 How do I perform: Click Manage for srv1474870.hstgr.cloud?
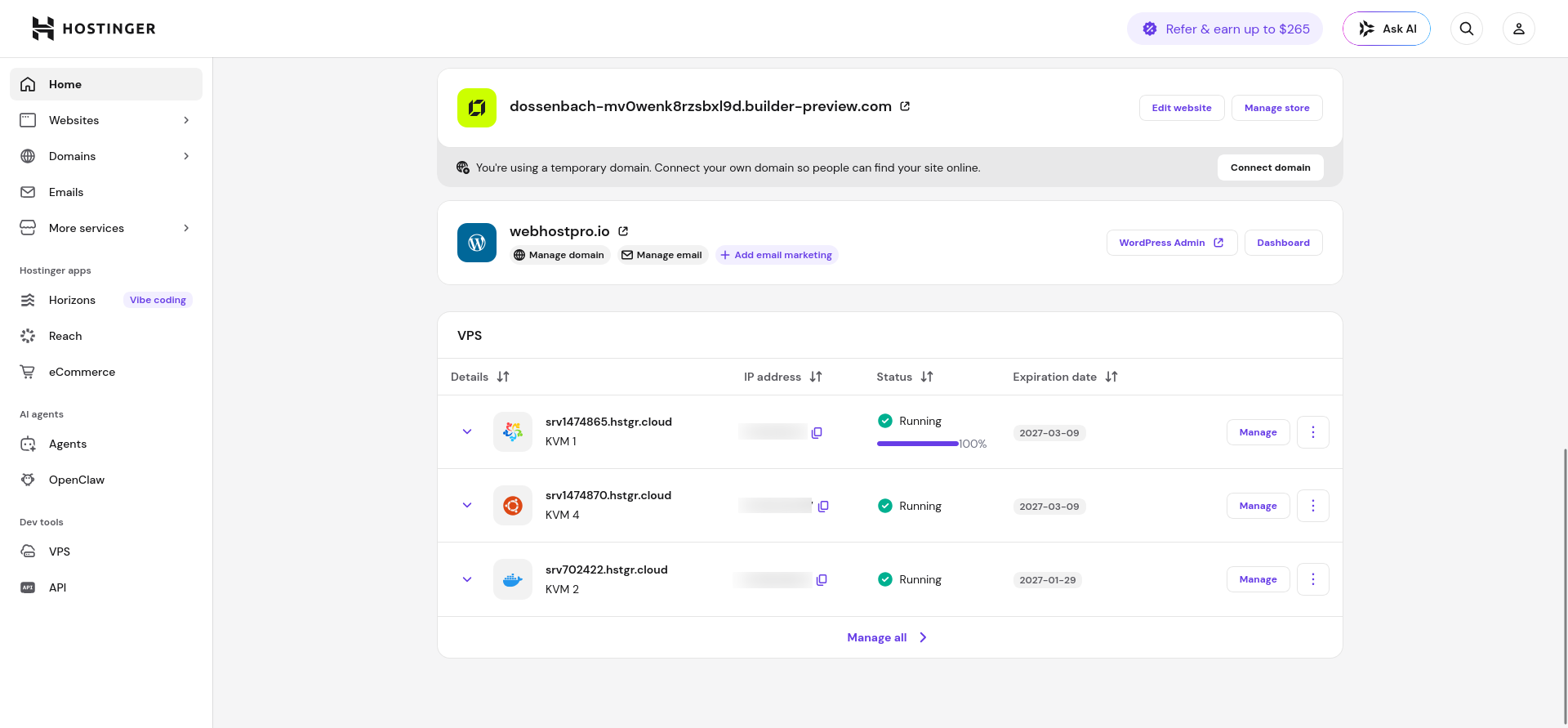pos(1258,506)
